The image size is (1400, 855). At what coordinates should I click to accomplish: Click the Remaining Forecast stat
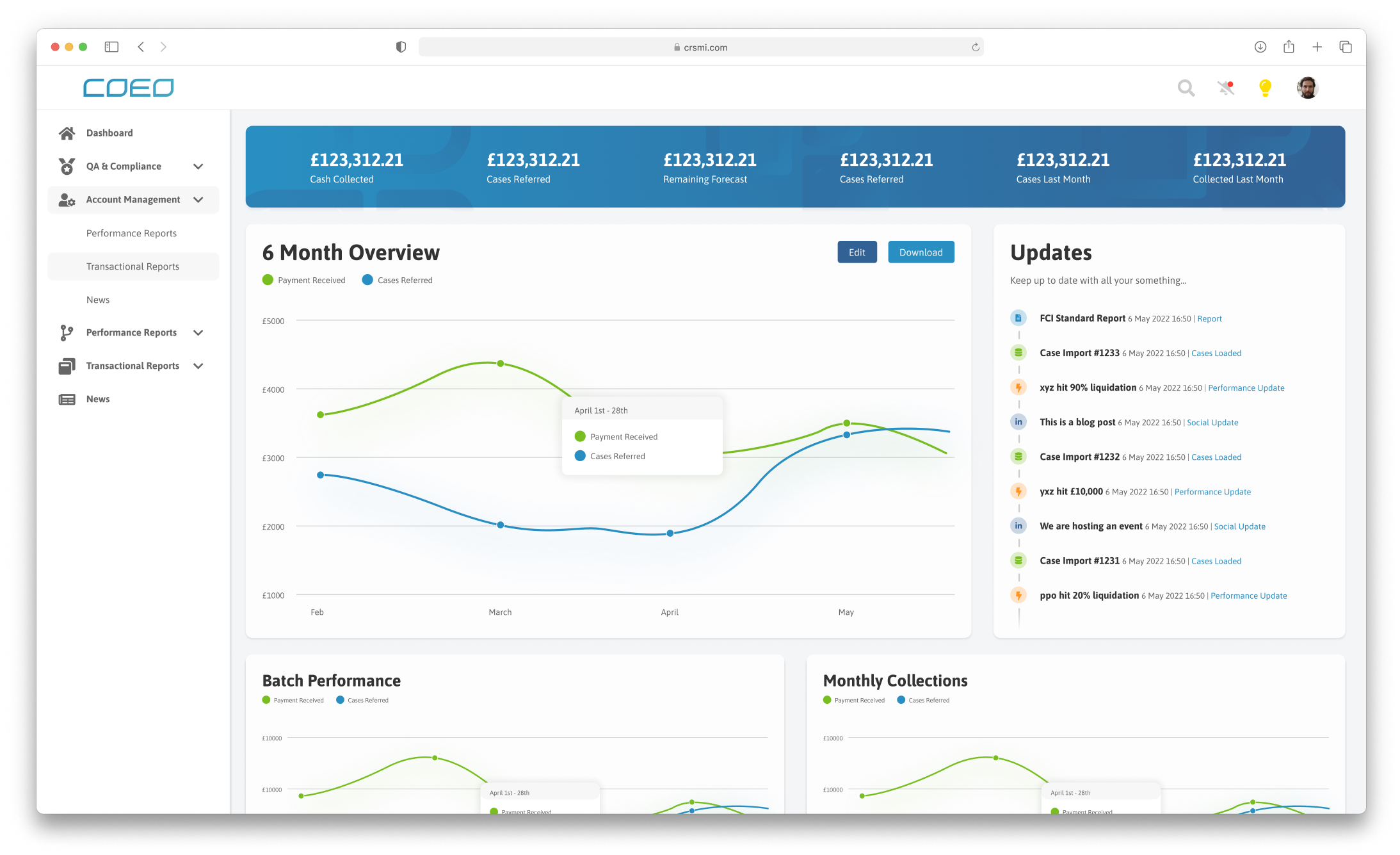tap(709, 167)
